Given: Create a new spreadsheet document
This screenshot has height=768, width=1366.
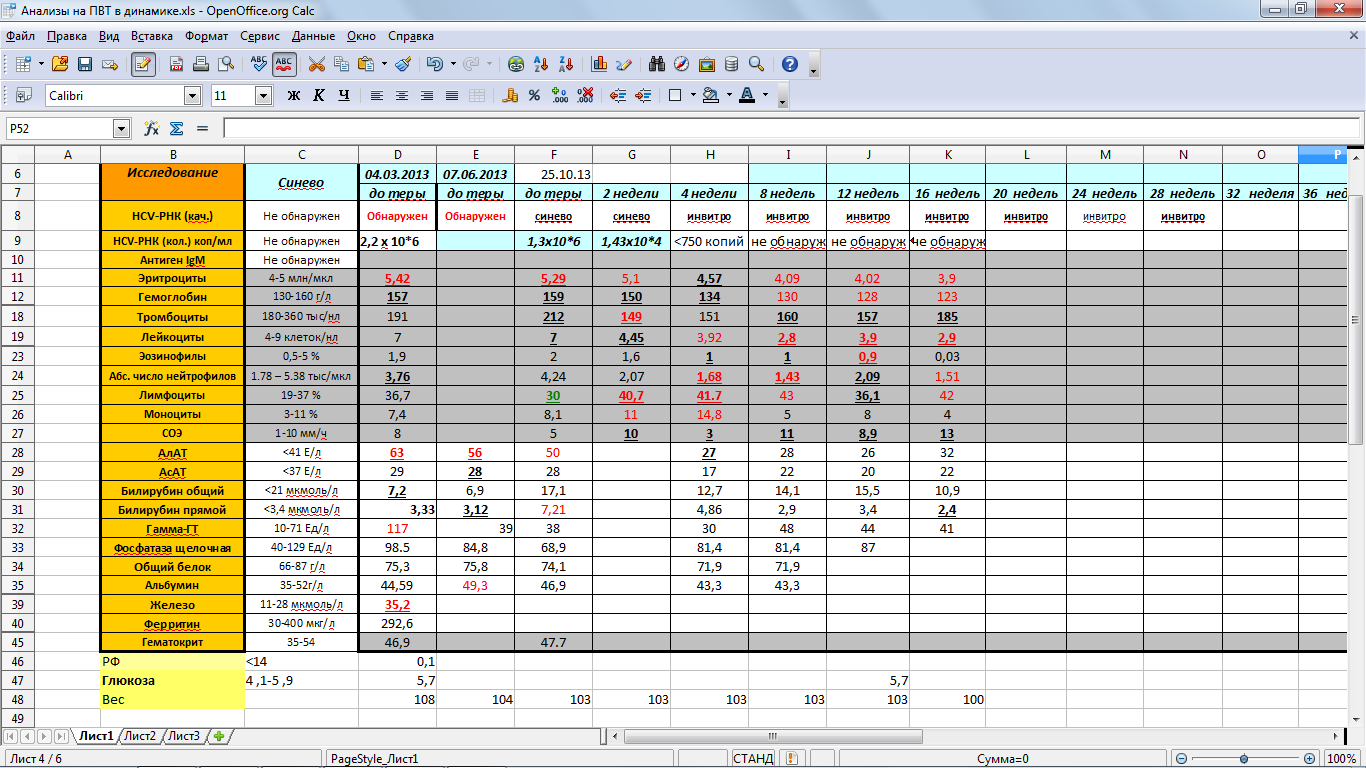Looking at the screenshot, I should (x=23, y=64).
